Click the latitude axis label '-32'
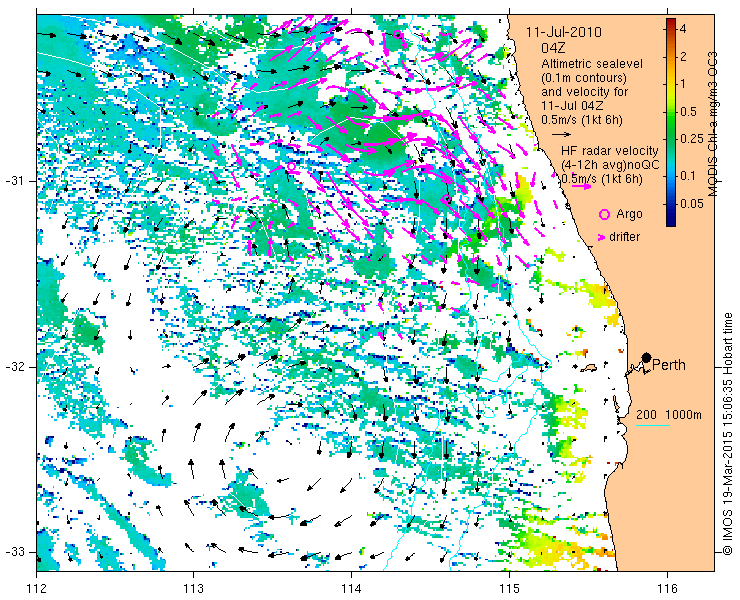 [14, 367]
